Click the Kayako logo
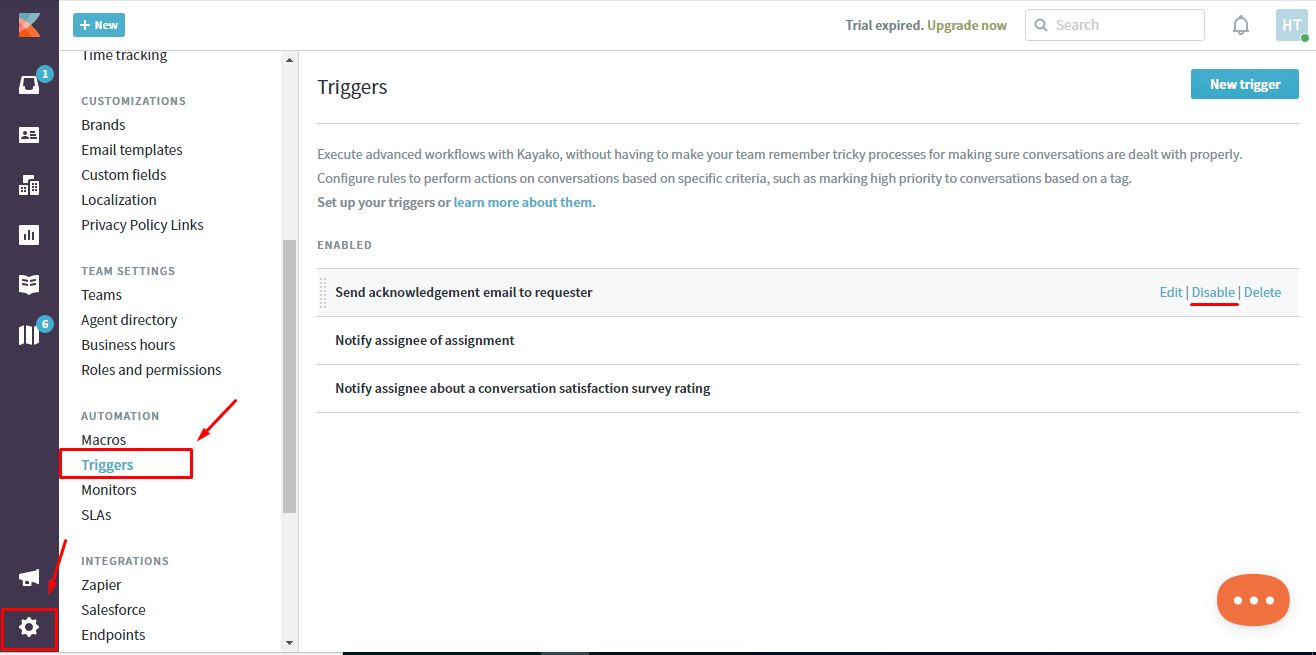 pyautogui.click(x=29, y=25)
